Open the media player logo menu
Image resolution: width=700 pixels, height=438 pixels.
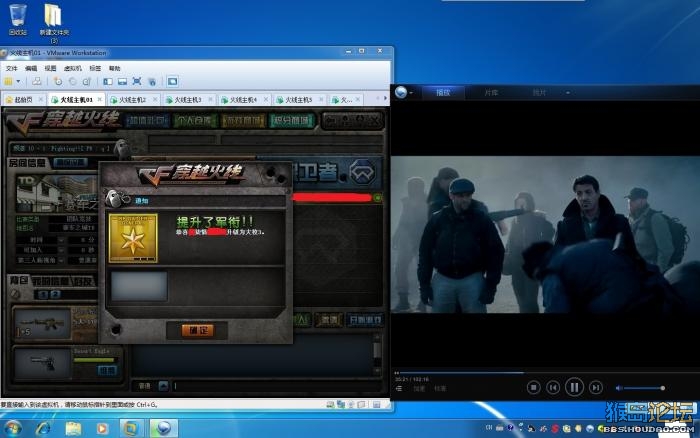coord(401,92)
